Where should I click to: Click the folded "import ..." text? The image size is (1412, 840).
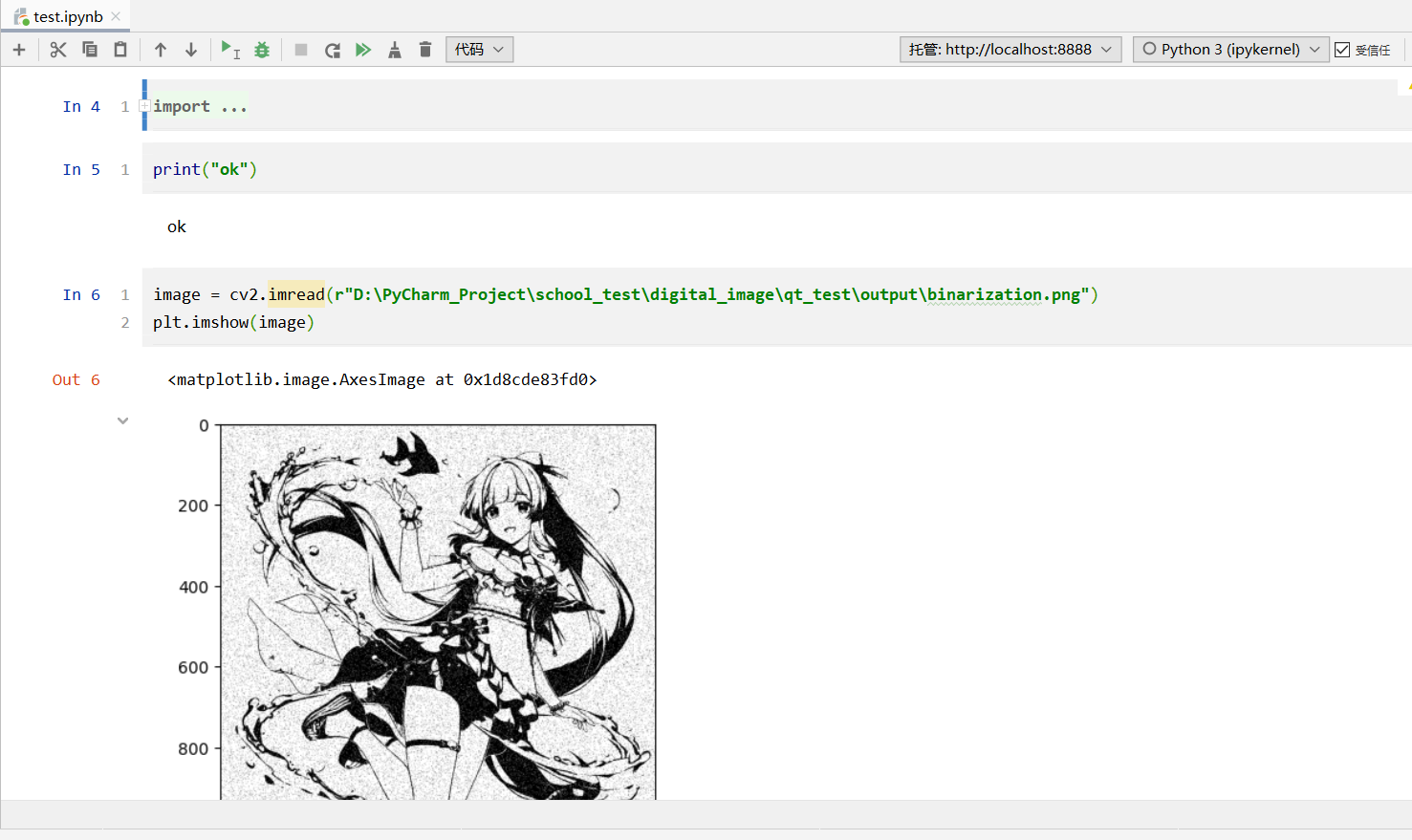click(x=200, y=106)
